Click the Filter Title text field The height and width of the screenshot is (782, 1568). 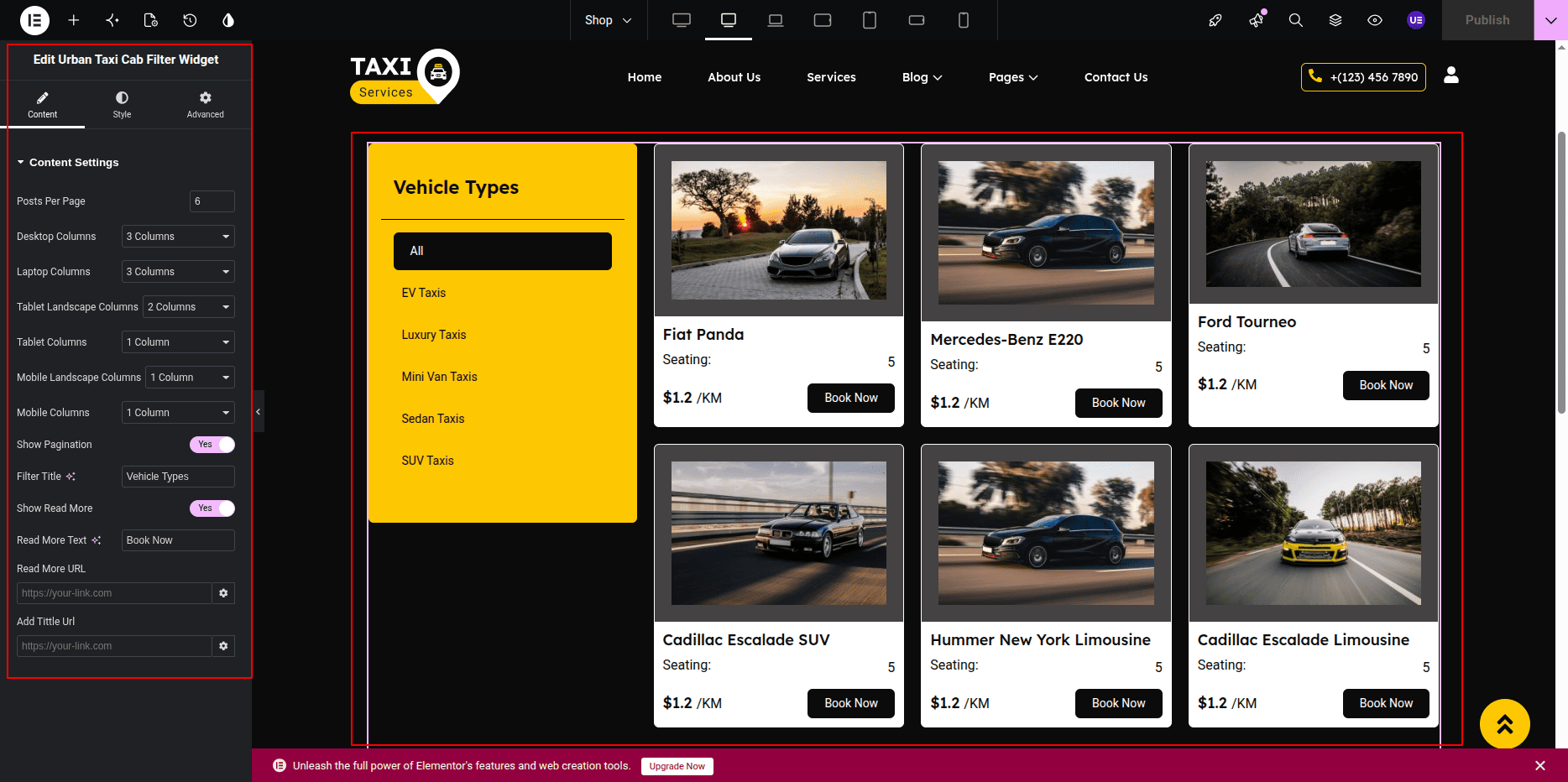pyautogui.click(x=178, y=477)
